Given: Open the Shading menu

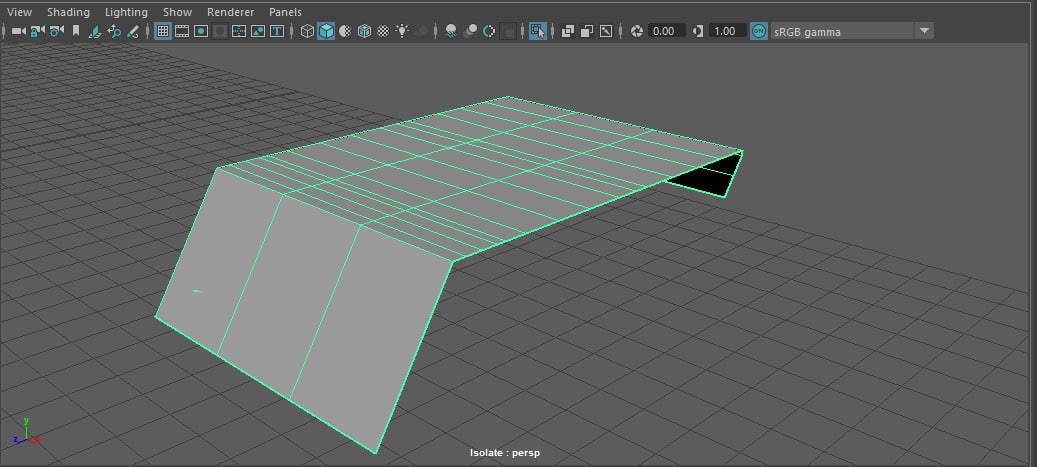Looking at the screenshot, I should tap(68, 12).
